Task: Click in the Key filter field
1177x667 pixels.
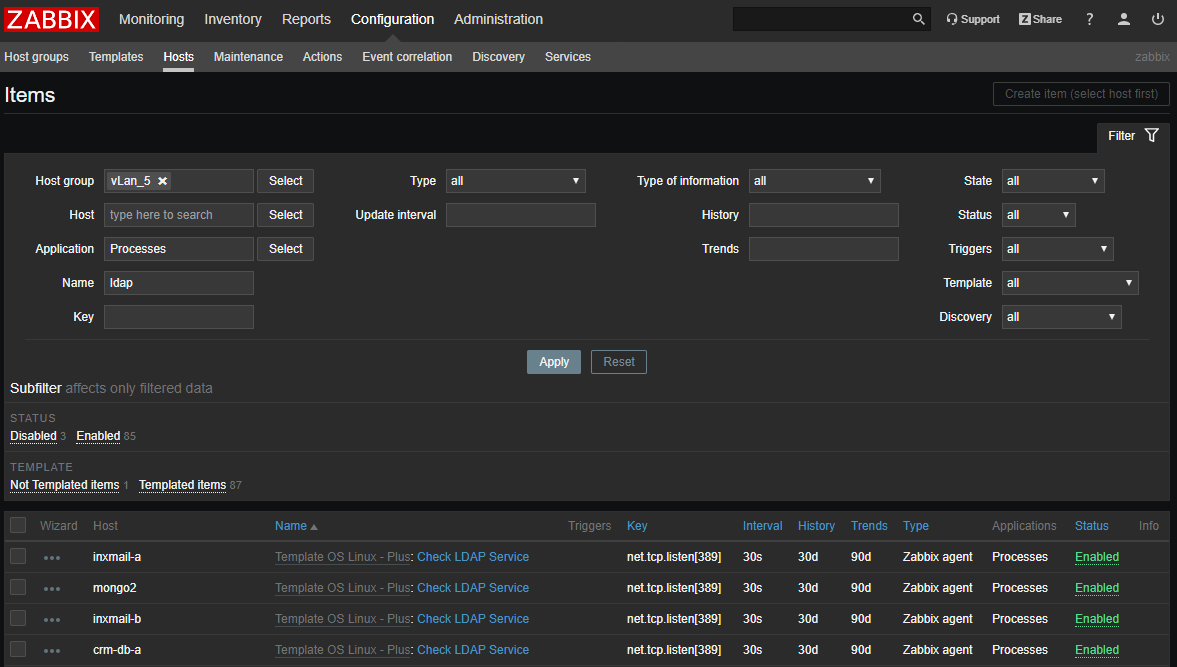Action: (179, 317)
